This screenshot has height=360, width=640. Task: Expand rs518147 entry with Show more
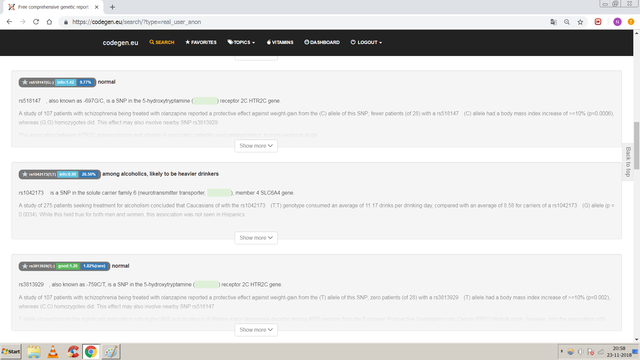tap(256, 146)
